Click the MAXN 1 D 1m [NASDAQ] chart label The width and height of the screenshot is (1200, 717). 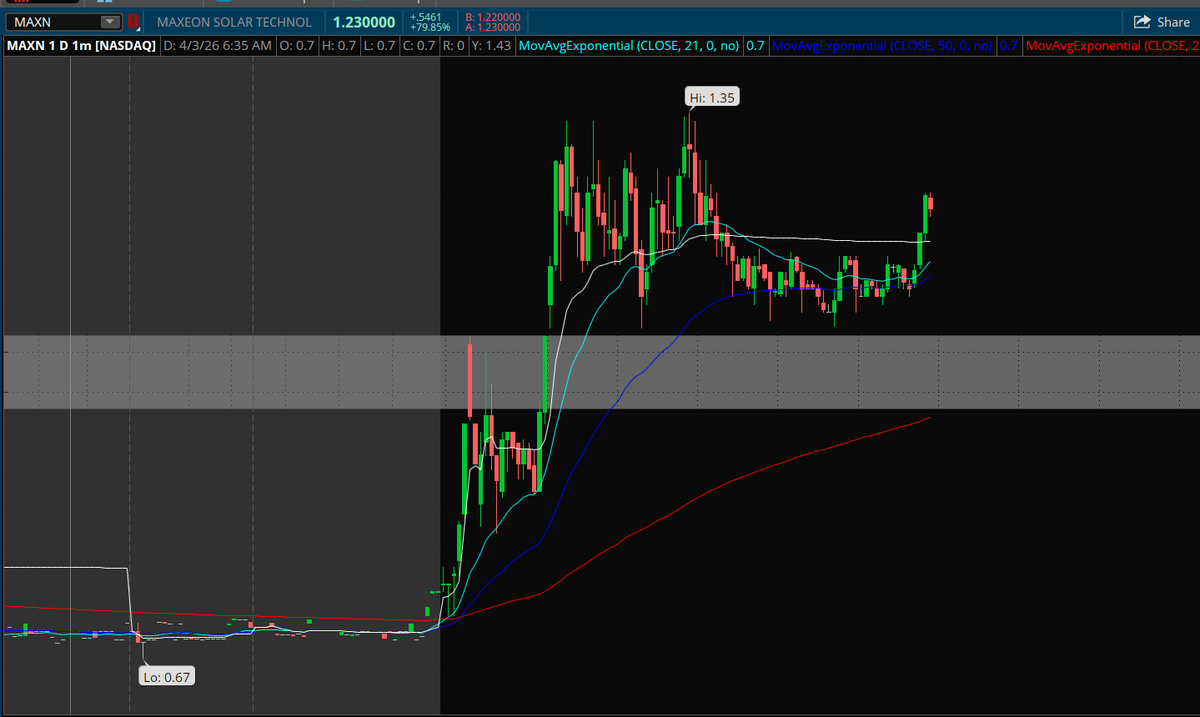81,46
